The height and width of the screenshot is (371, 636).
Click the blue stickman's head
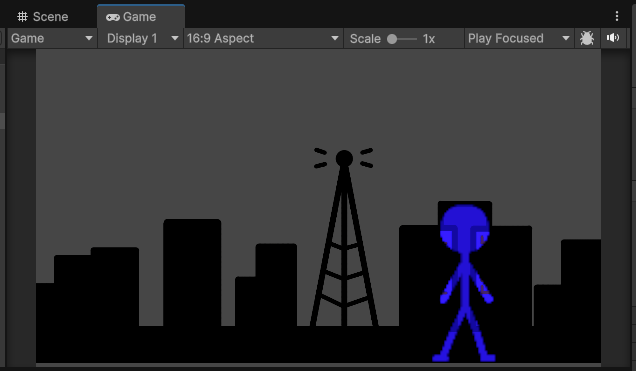tap(465, 228)
